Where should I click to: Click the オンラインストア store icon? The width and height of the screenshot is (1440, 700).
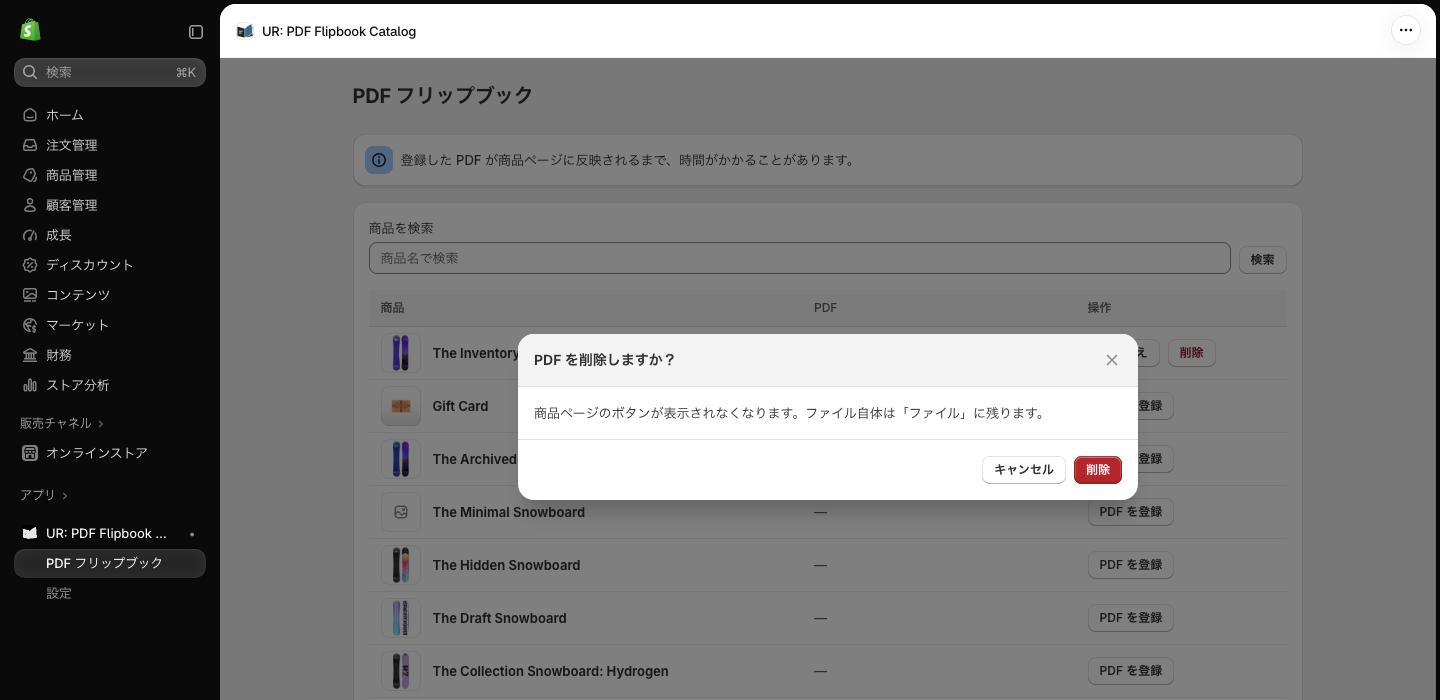click(30, 453)
